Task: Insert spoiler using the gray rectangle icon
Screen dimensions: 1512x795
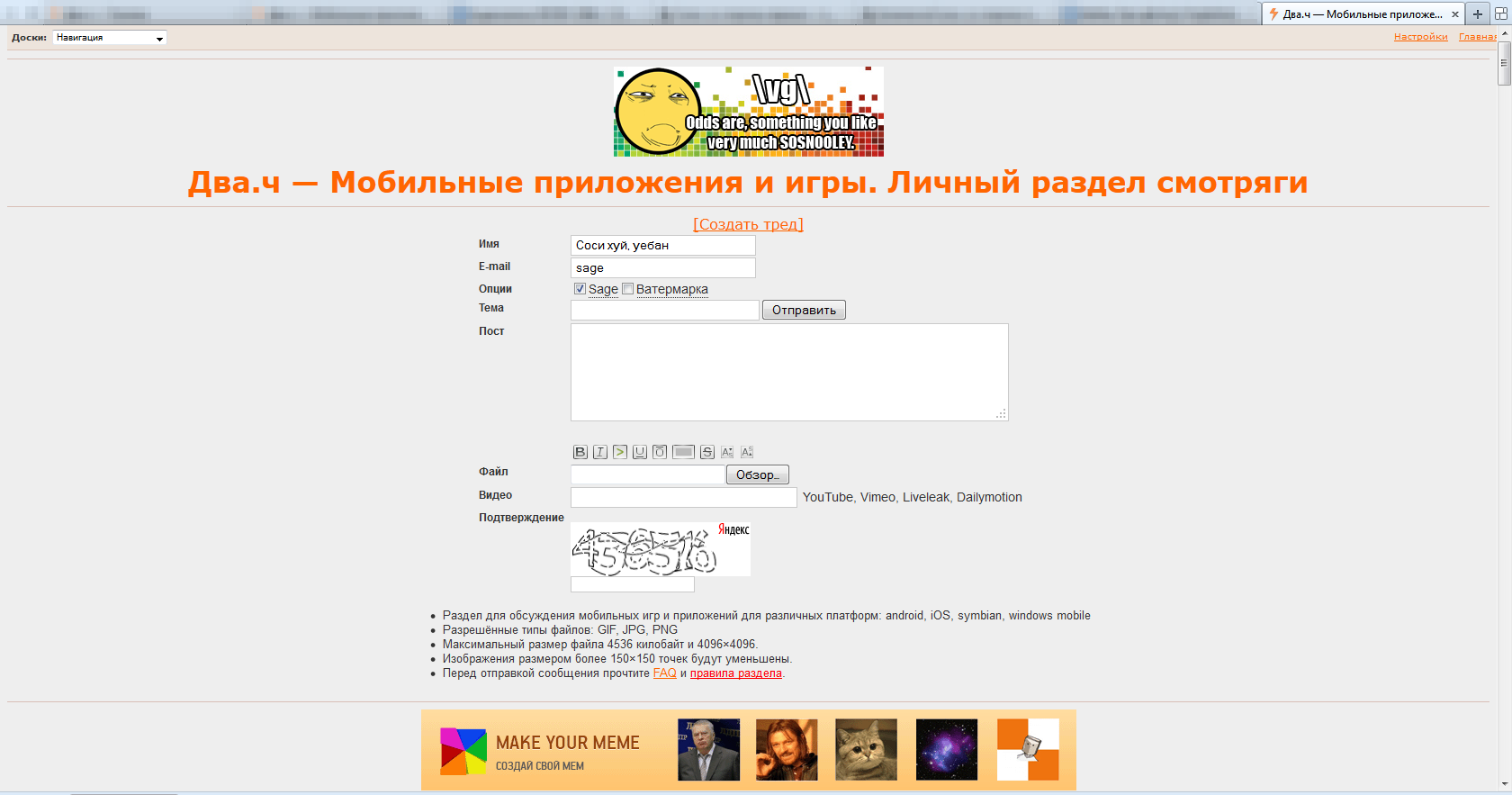Action: [684, 452]
